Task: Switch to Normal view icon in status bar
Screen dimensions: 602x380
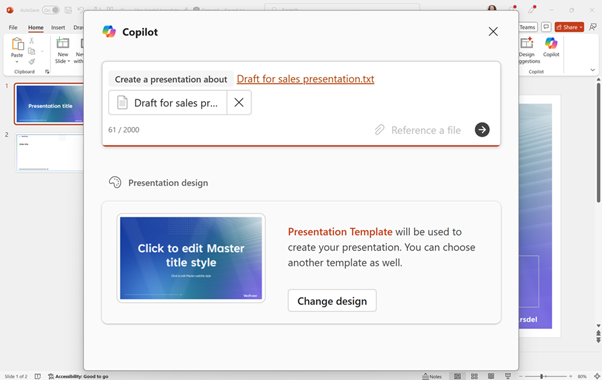Action: point(457,376)
